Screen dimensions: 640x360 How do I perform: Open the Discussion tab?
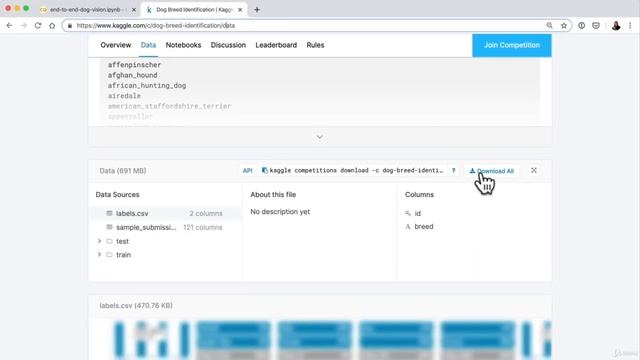click(x=228, y=45)
